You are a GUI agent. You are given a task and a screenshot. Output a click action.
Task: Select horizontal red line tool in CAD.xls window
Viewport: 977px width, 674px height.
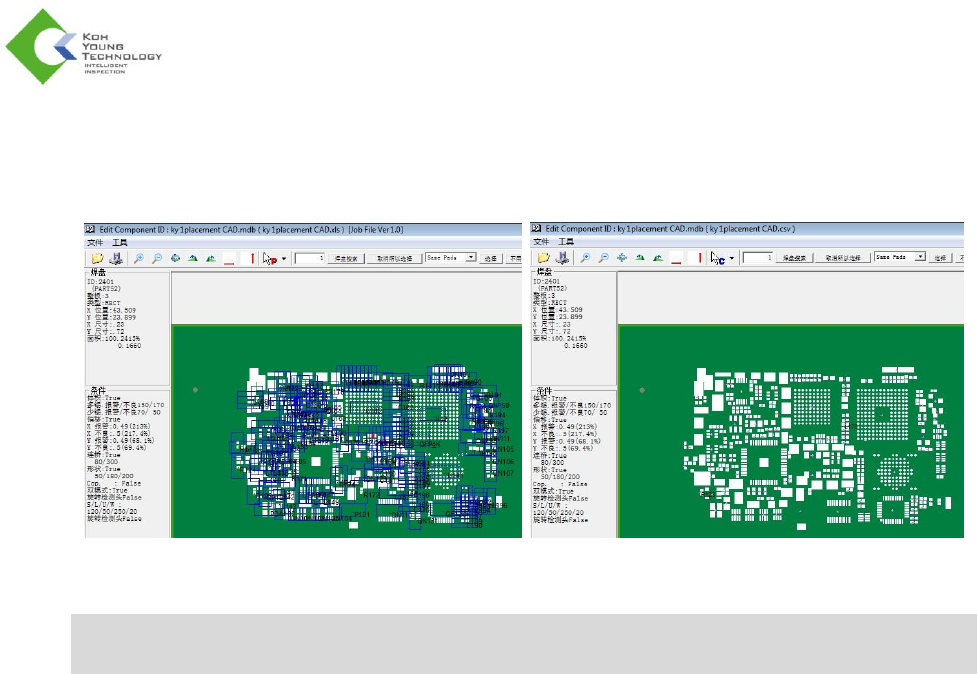pos(229,258)
